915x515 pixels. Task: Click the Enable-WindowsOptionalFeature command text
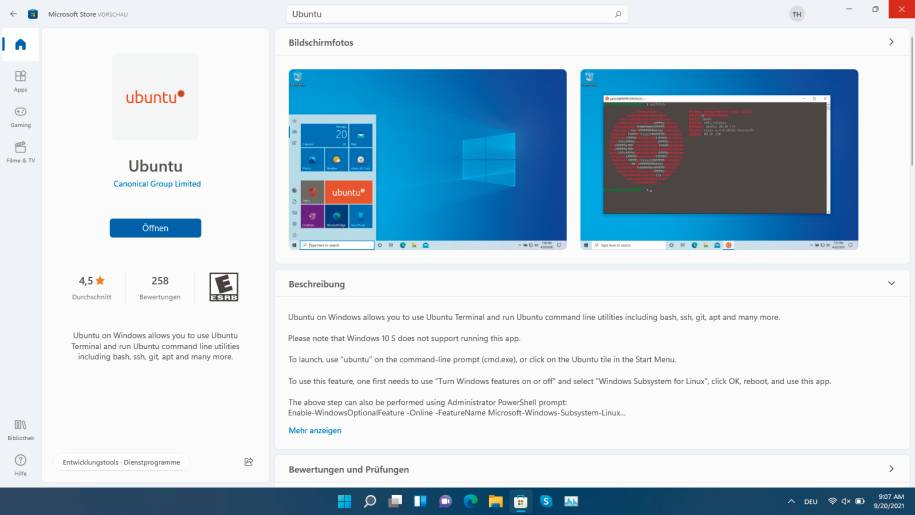(456, 413)
